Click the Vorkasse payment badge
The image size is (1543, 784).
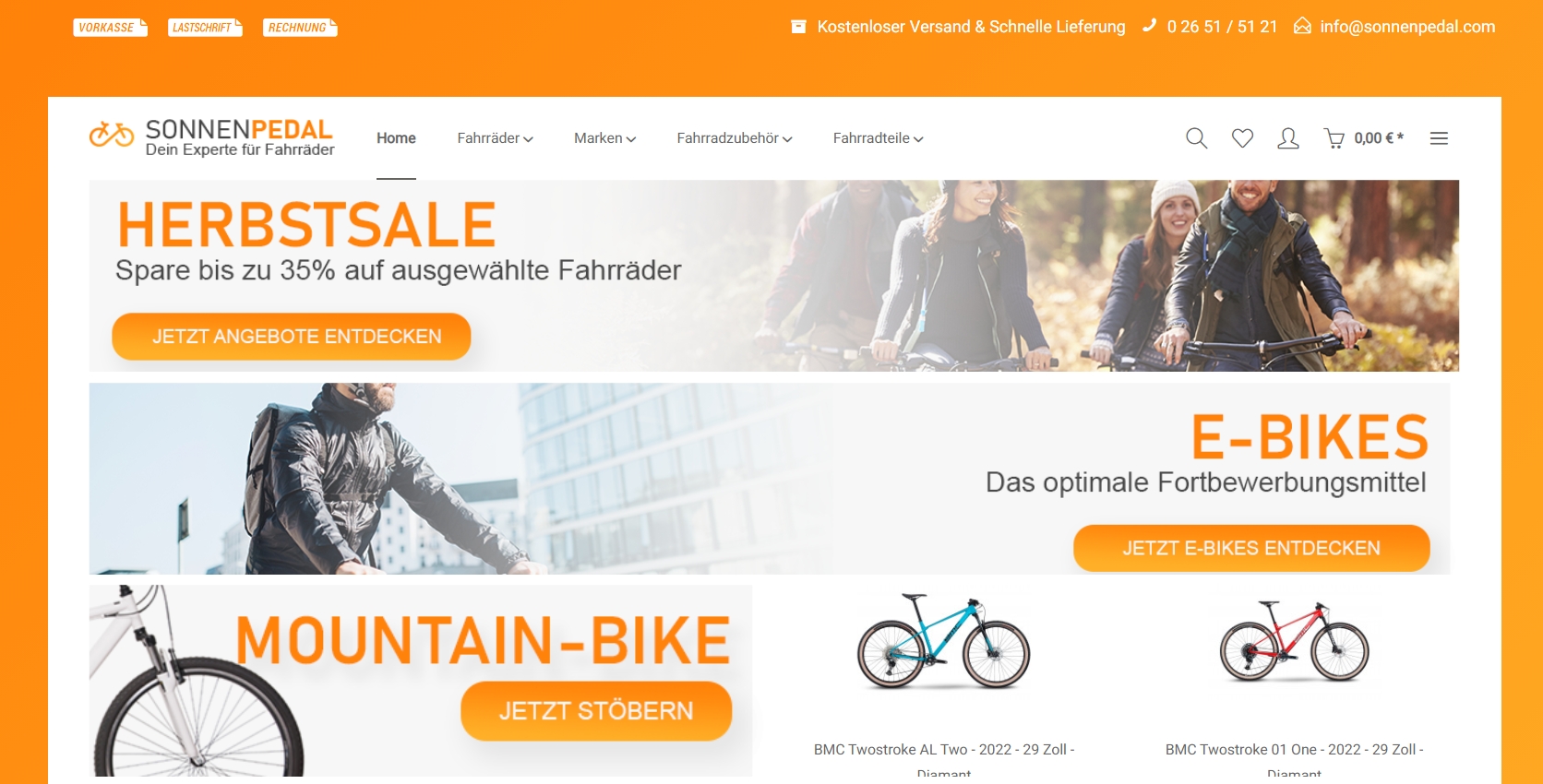pyautogui.click(x=110, y=28)
